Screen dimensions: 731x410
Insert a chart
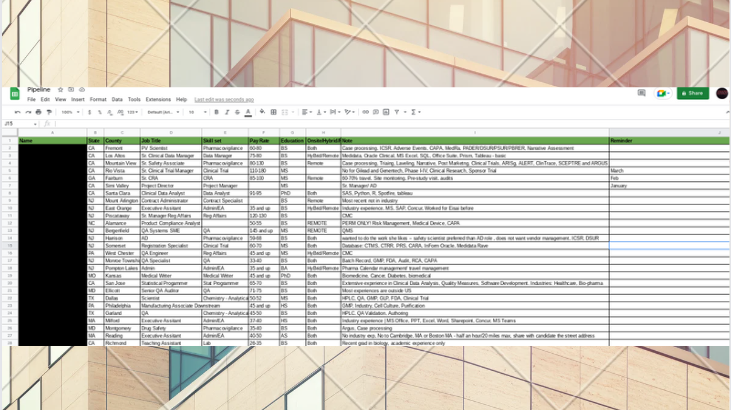click(x=386, y=112)
